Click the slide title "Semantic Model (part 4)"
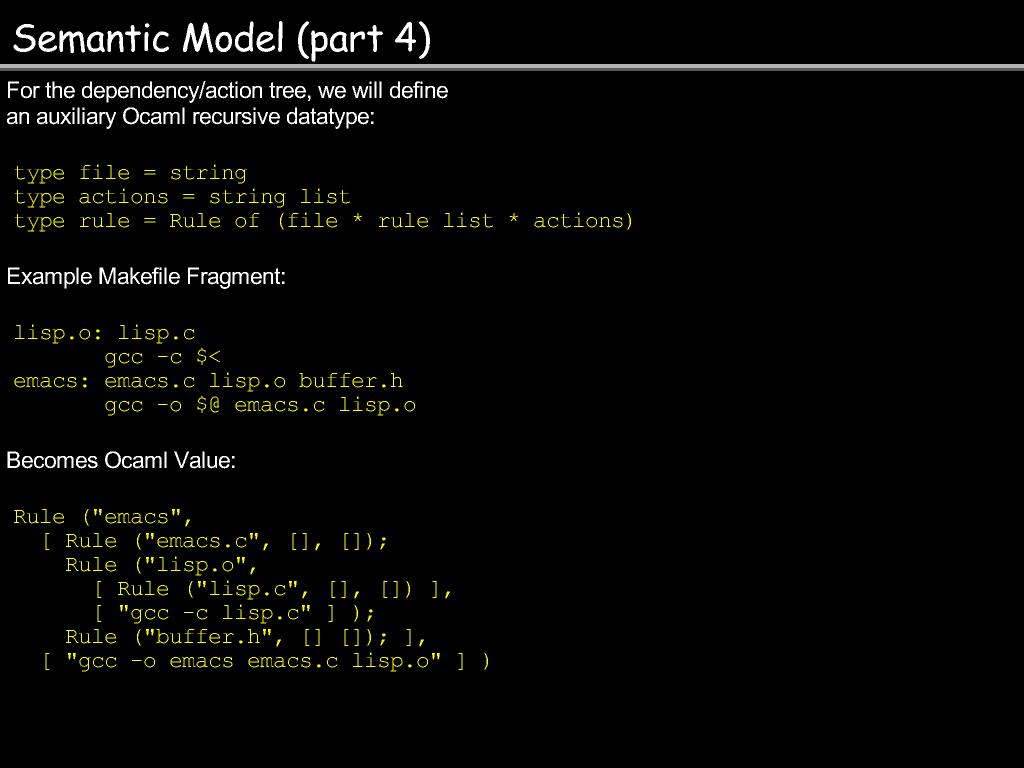The width and height of the screenshot is (1024, 768). coord(222,38)
